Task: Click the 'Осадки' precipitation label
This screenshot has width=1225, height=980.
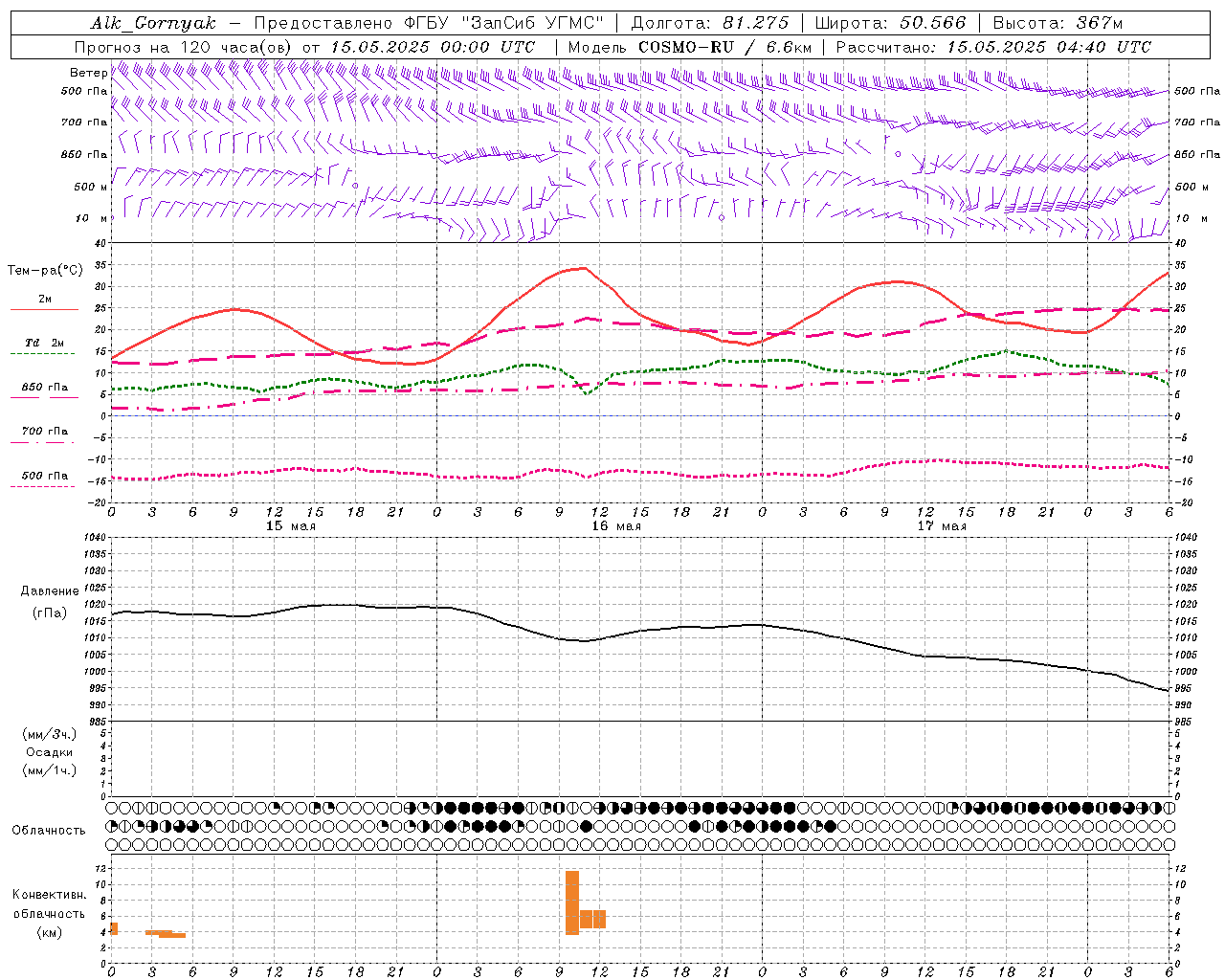Action: point(50,752)
